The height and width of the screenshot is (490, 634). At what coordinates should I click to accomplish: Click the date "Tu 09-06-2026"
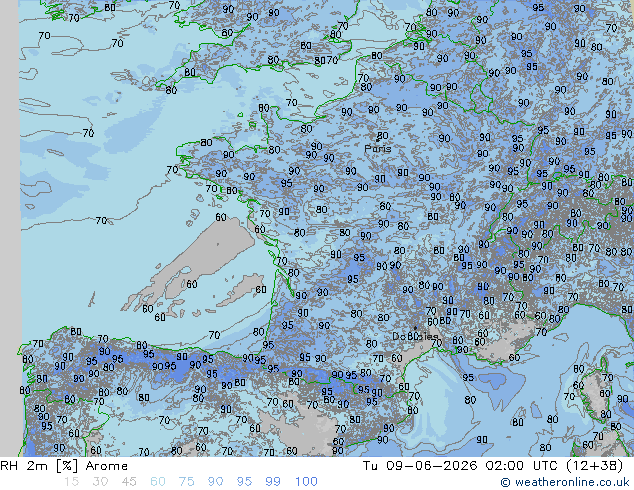click(420, 466)
